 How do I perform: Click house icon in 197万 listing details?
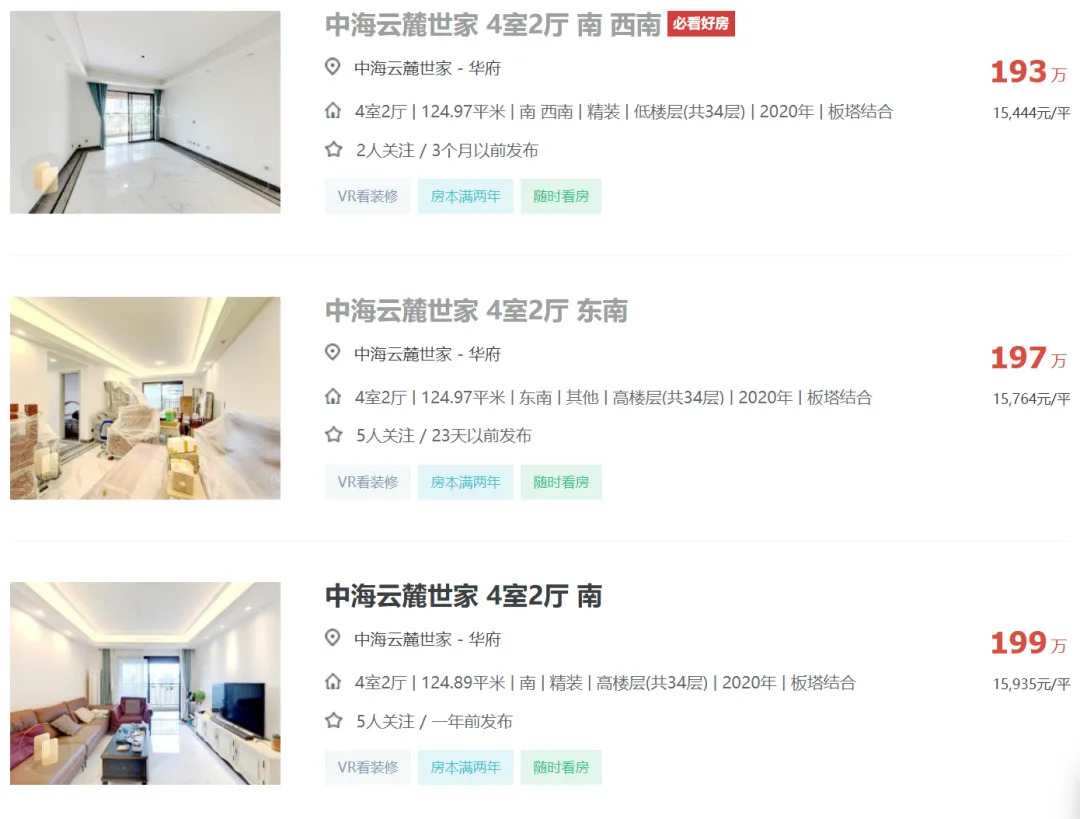333,397
